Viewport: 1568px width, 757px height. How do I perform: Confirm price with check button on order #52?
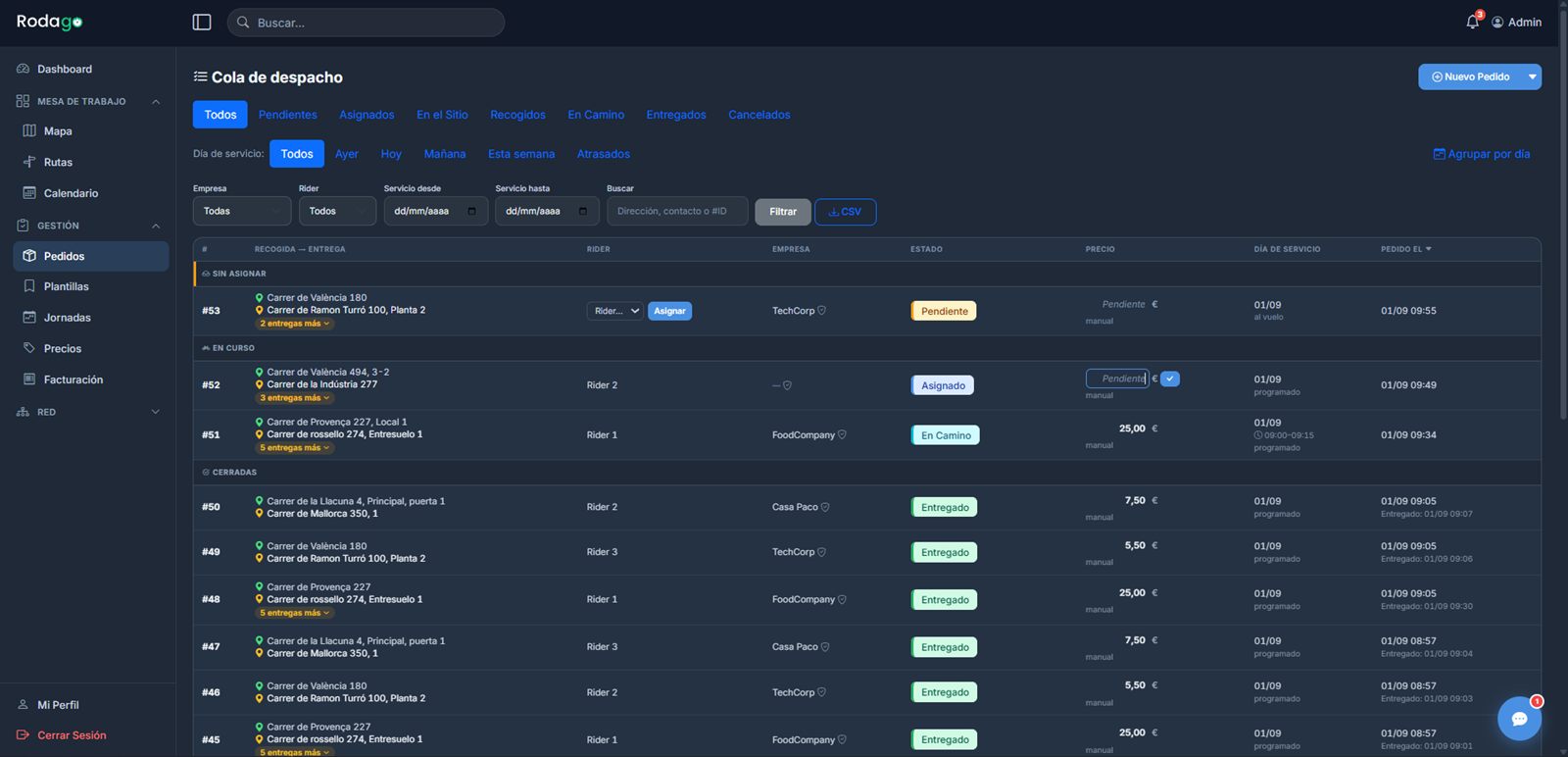pyautogui.click(x=1170, y=378)
